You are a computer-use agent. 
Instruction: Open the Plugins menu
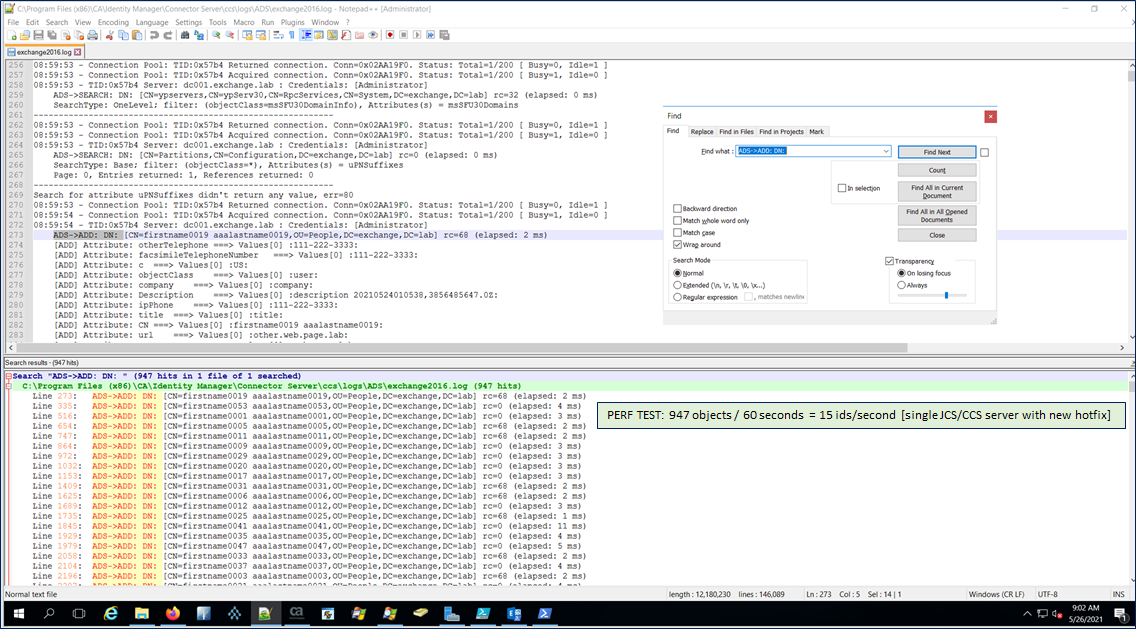293,22
